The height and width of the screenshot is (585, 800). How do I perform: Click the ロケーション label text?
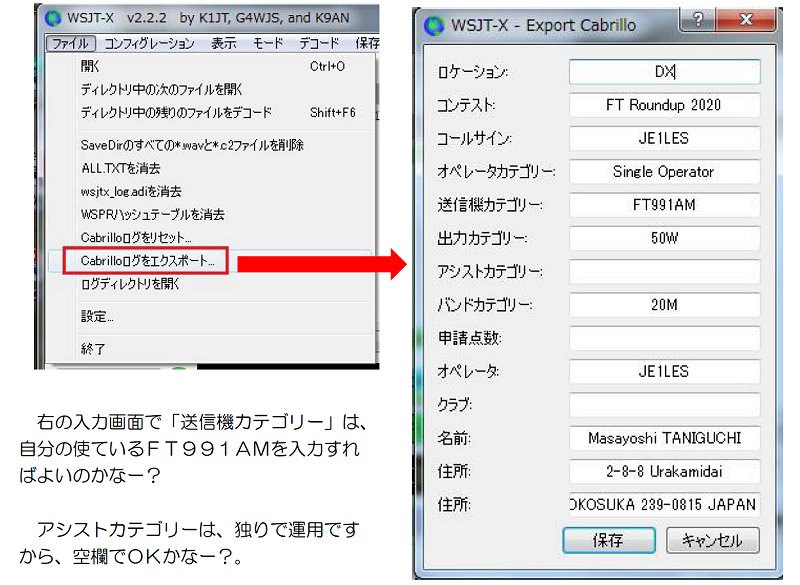472,72
